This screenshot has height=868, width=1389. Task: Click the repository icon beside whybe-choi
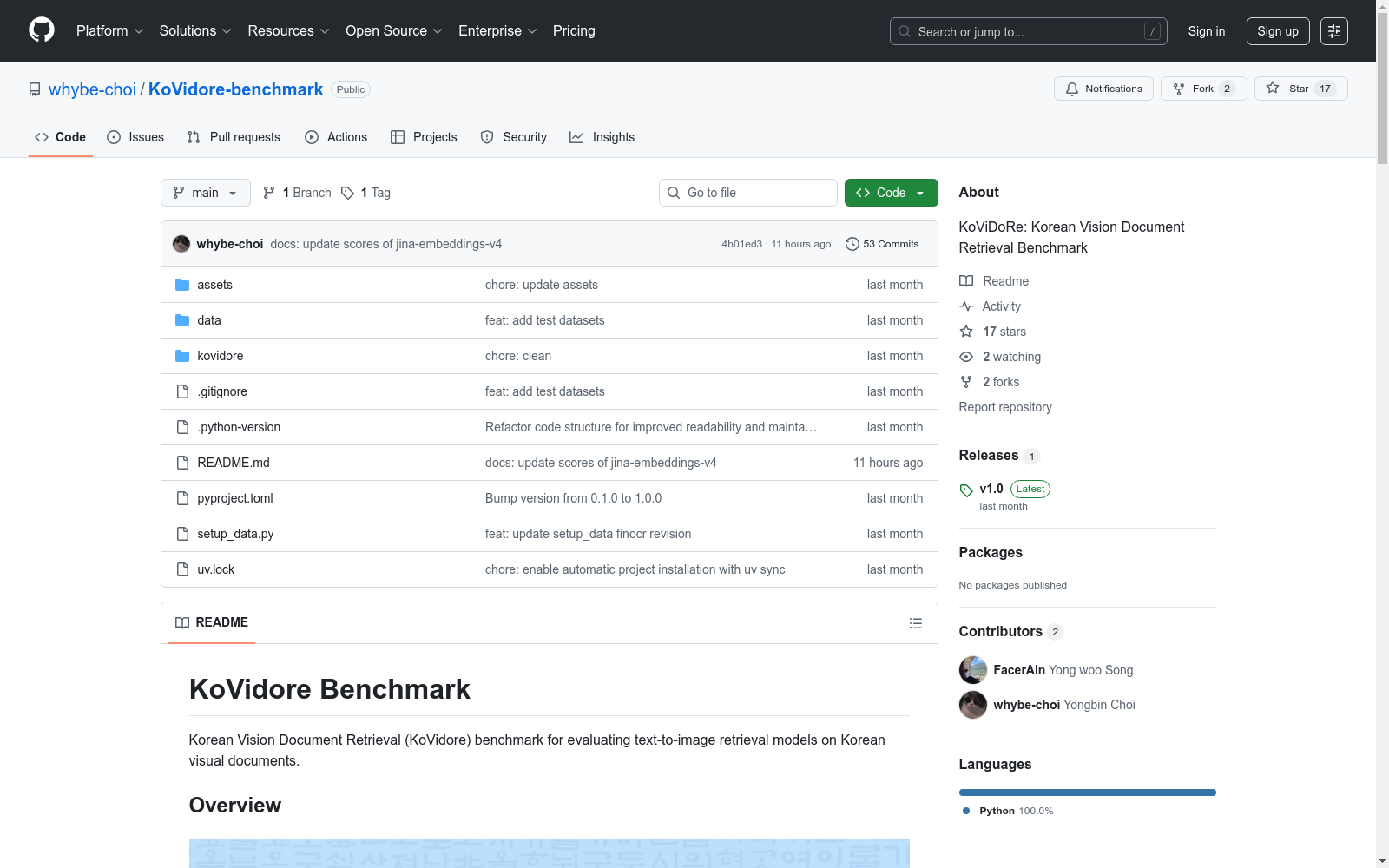[x=35, y=89]
